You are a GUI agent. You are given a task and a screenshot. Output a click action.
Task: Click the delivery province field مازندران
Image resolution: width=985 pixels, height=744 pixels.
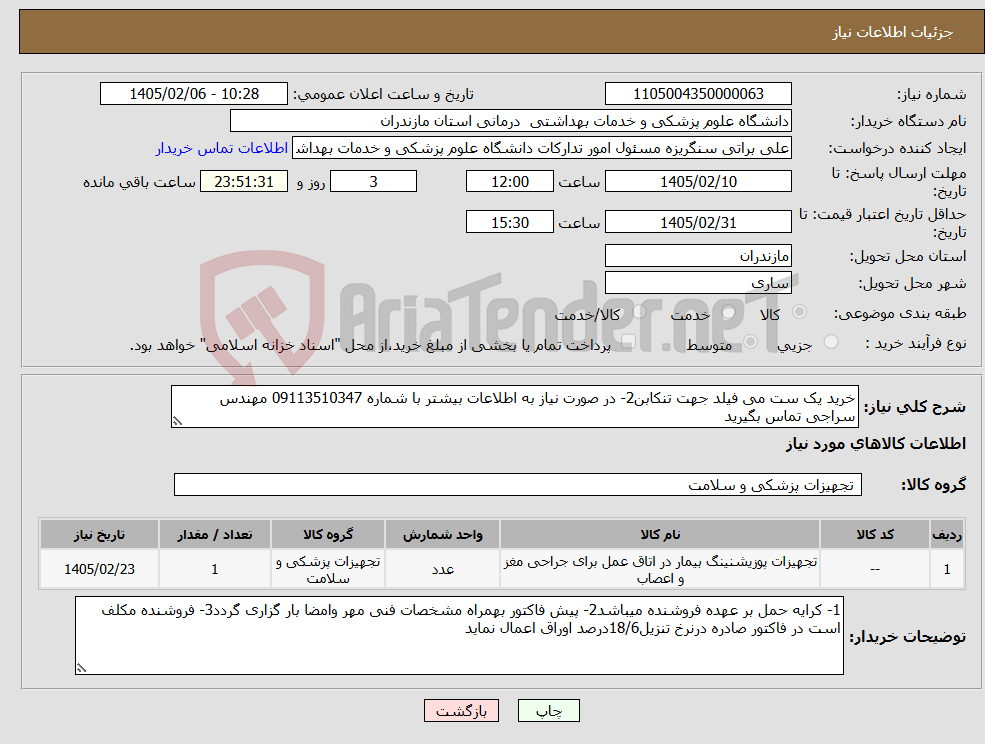click(698, 256)
